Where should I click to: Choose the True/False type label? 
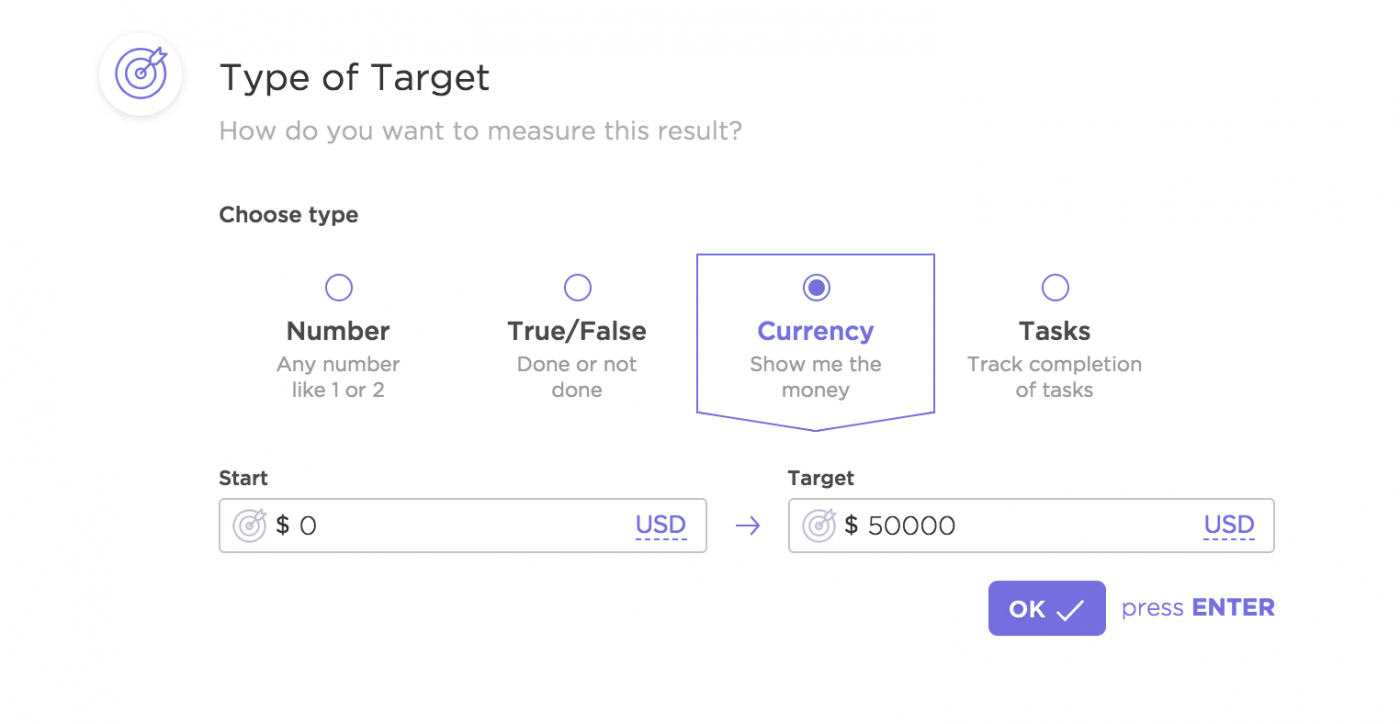click(x=577, y=331)
